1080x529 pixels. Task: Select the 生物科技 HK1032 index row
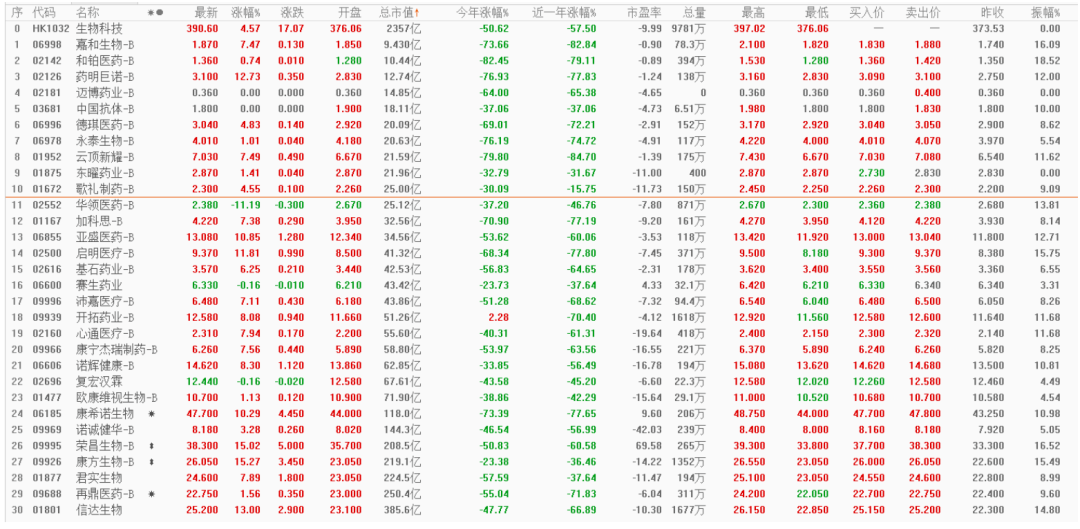540,28
